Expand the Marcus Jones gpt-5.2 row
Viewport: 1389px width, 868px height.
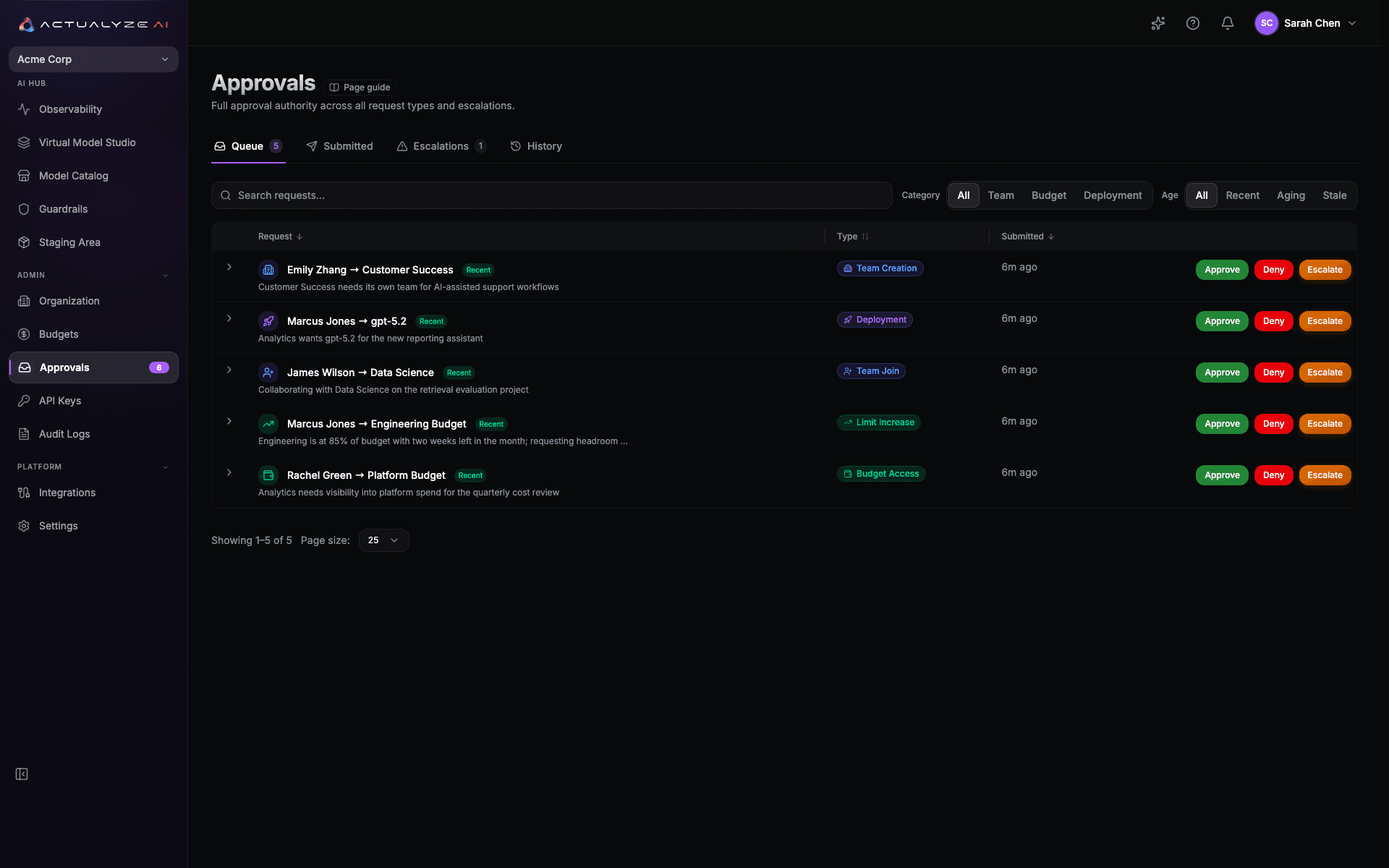click(x=229, y=319)
